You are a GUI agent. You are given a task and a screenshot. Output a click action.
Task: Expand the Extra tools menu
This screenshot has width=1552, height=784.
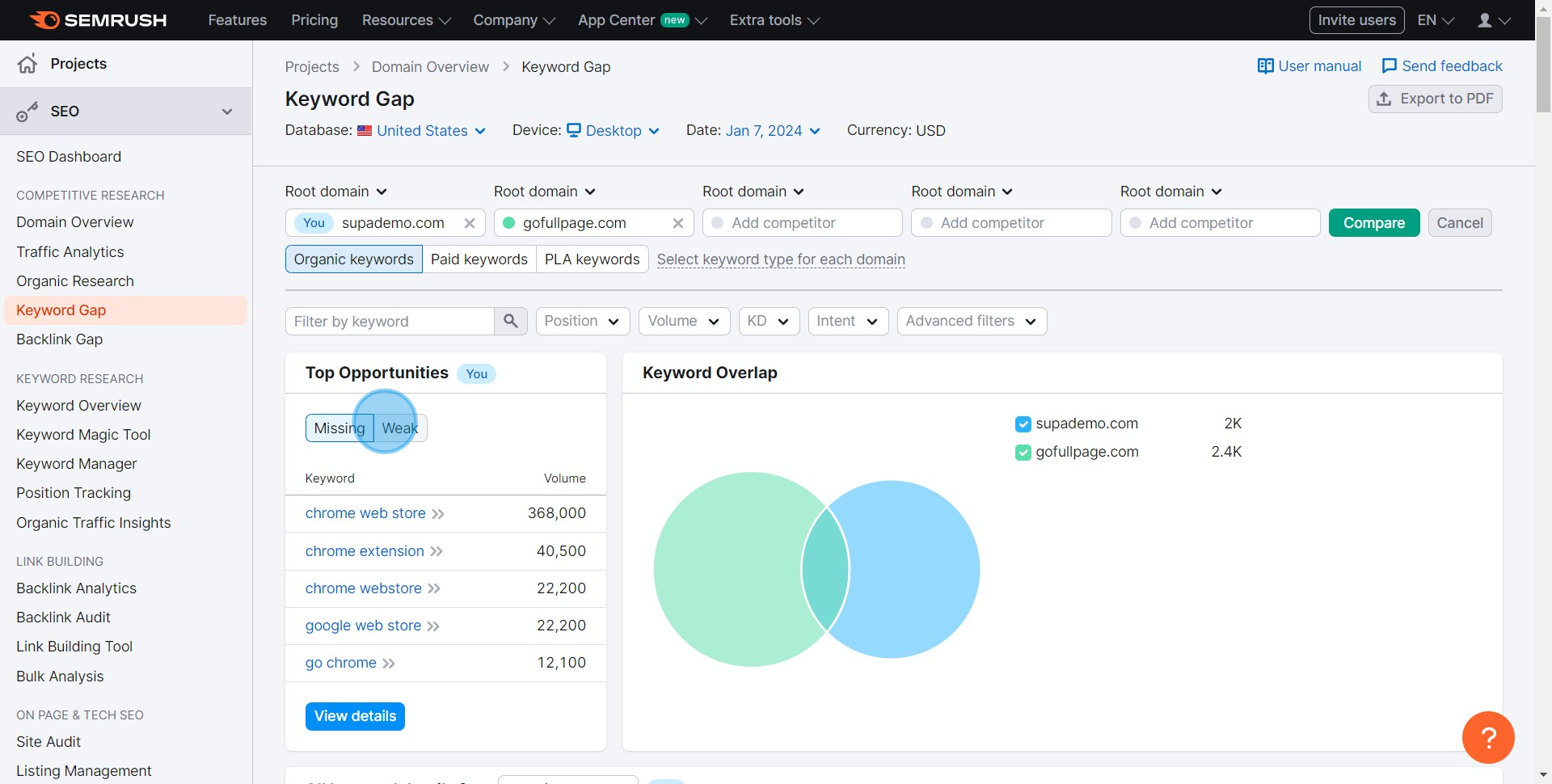click(x=774, y=20)
